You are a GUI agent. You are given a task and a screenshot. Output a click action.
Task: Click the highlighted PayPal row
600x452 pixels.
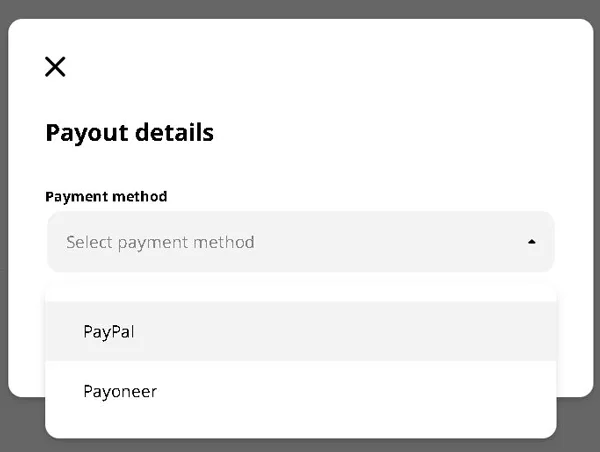coord(300,332)
